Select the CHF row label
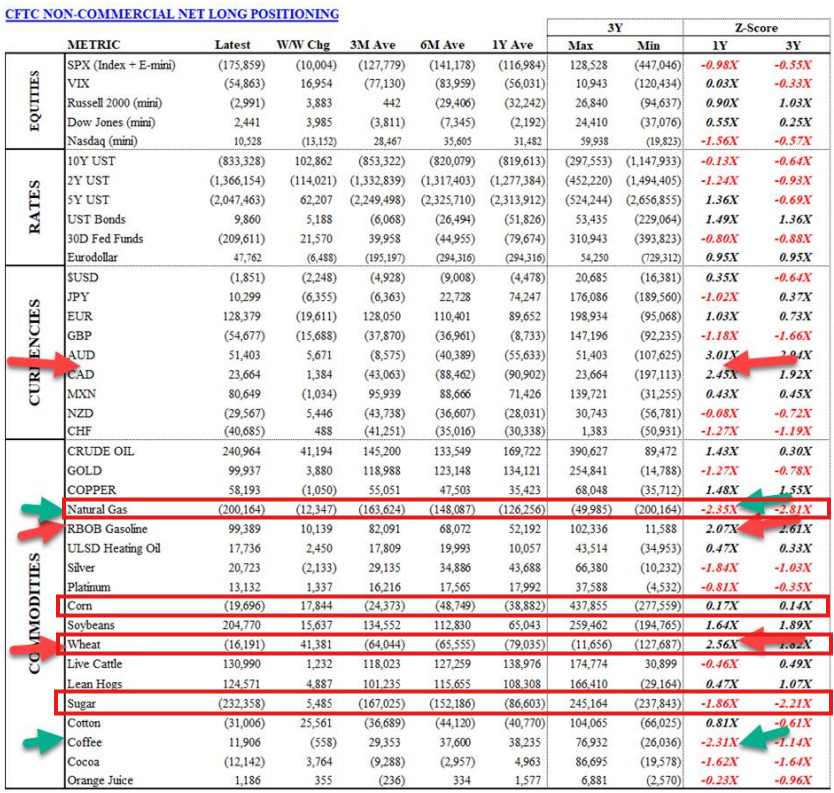 click(79, 431)
